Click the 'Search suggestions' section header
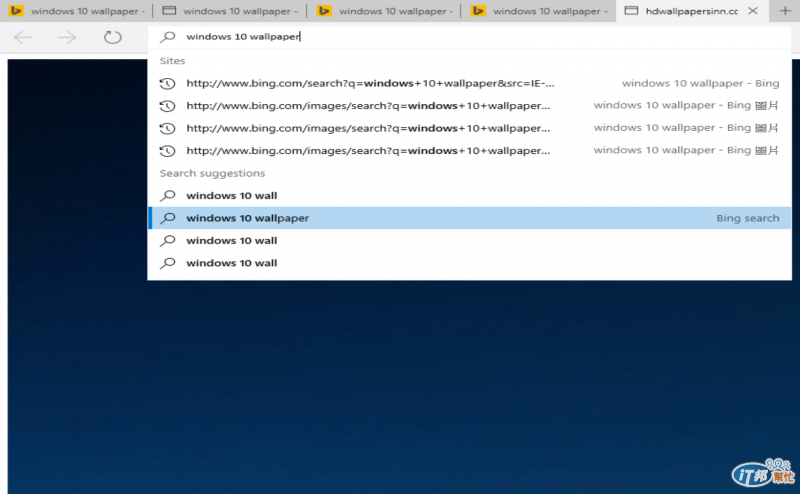Screen dimensions: 800x494 point(212,174)
